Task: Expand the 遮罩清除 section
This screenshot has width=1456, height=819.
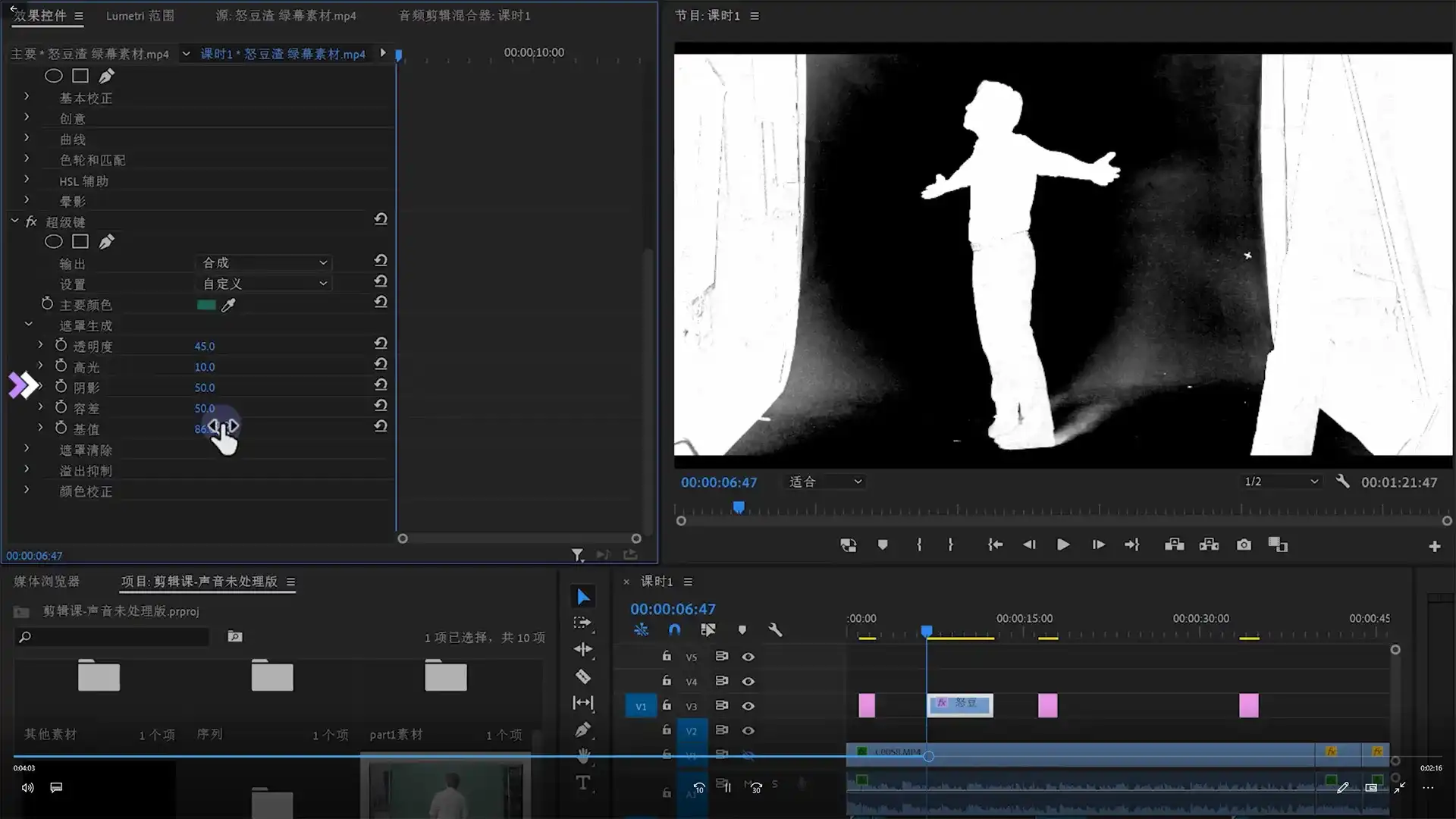Action: point(27,449)
